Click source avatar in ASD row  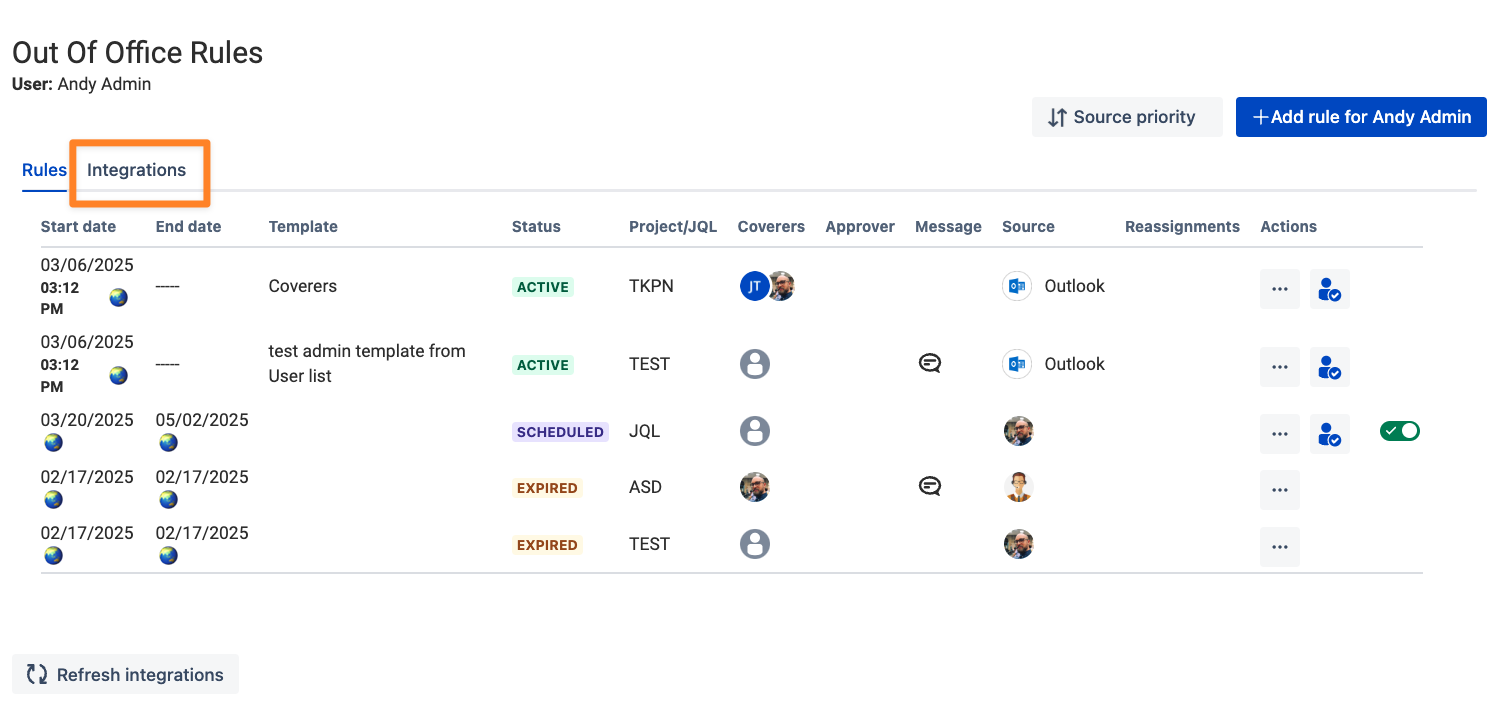pyautogui.click(x=1018, y=487)
